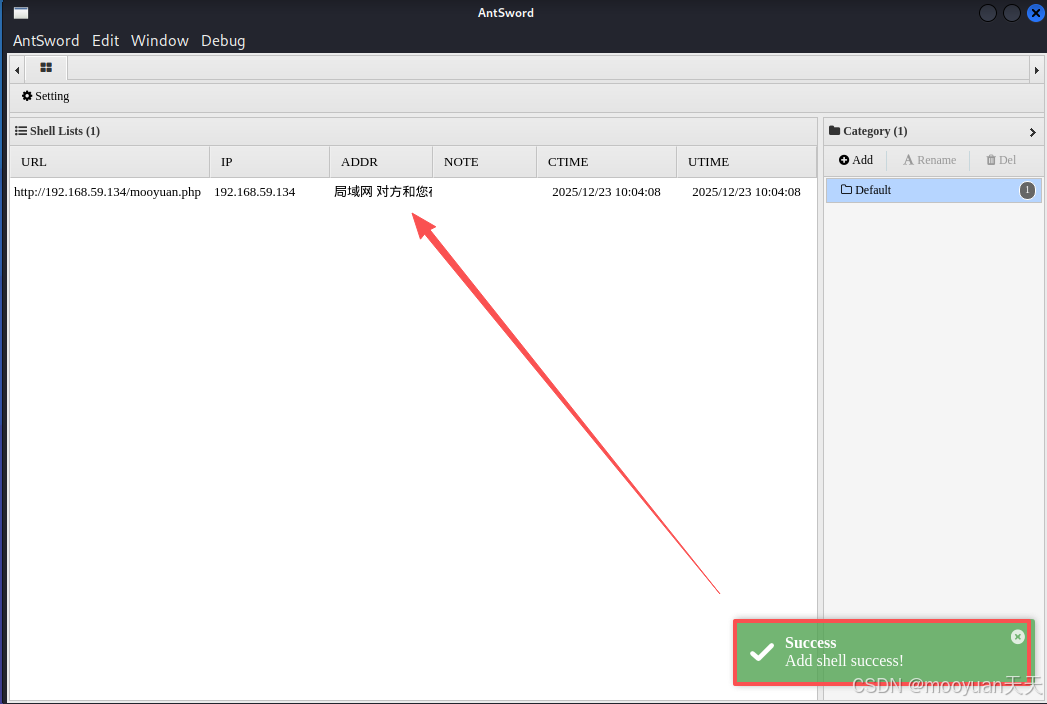Sort by the ADDR column header
This screenshot has height=704, width=1047.
[381, 162]
